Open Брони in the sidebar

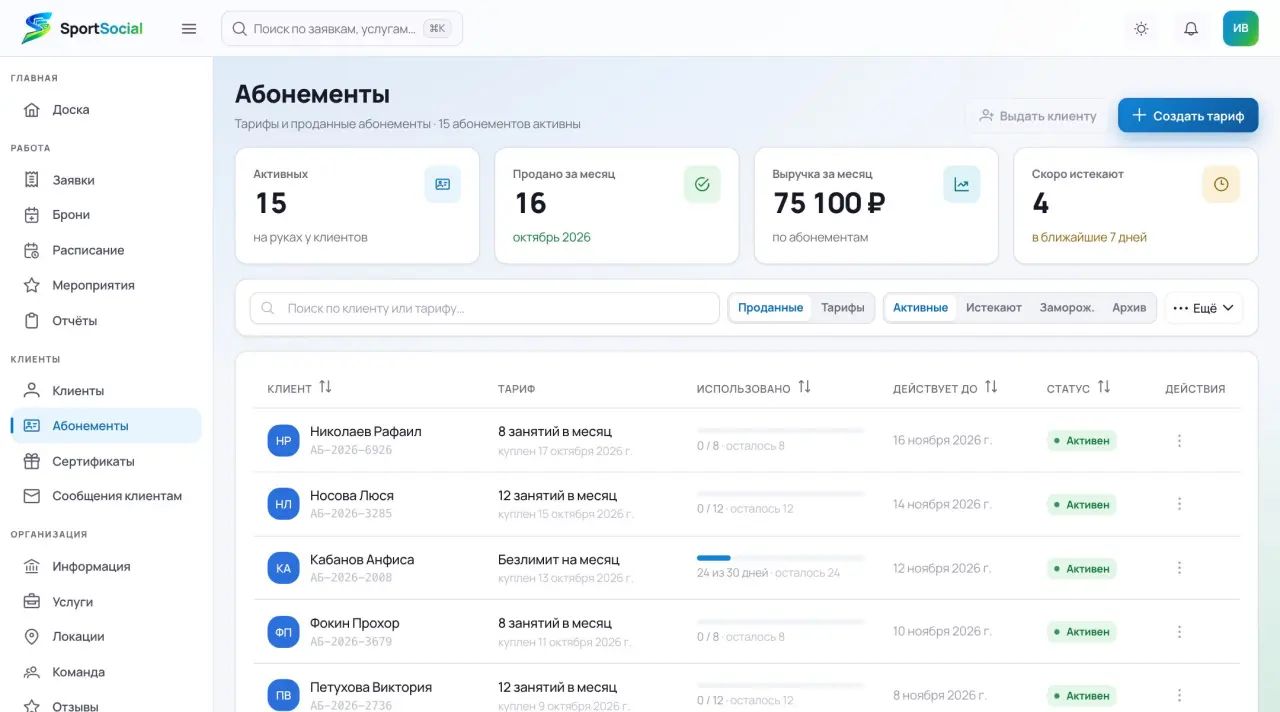pos(106,215)
